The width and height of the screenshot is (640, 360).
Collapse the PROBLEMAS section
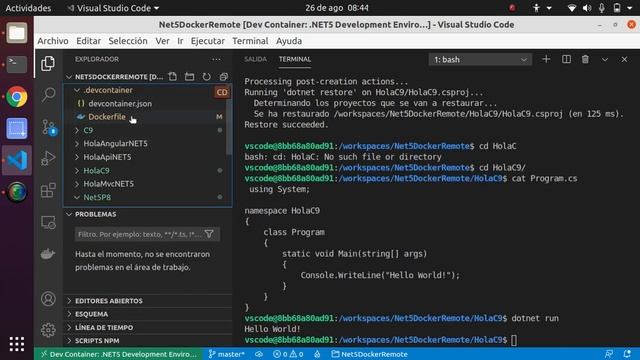coord(147,214)
